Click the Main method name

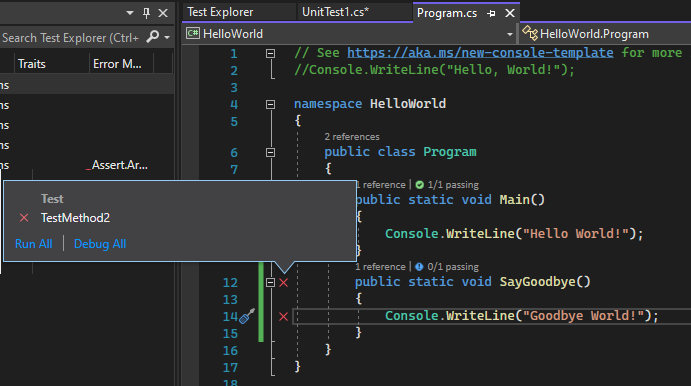[x=515, y=200]
